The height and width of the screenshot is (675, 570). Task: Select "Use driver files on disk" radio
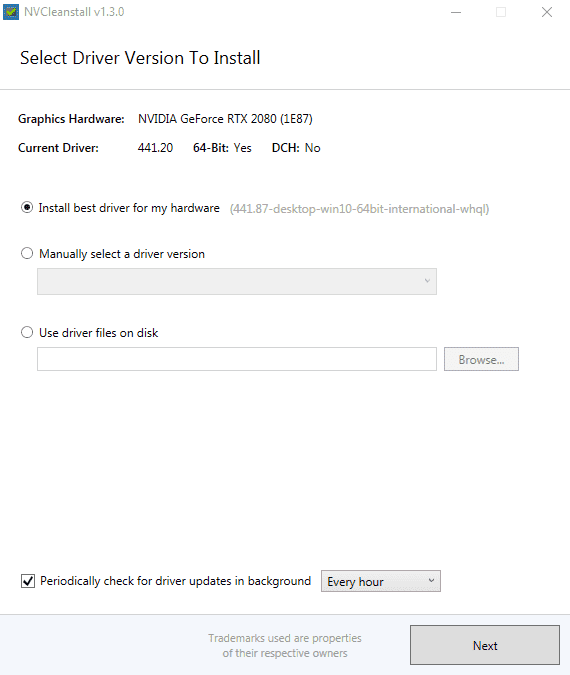(27, 332)
